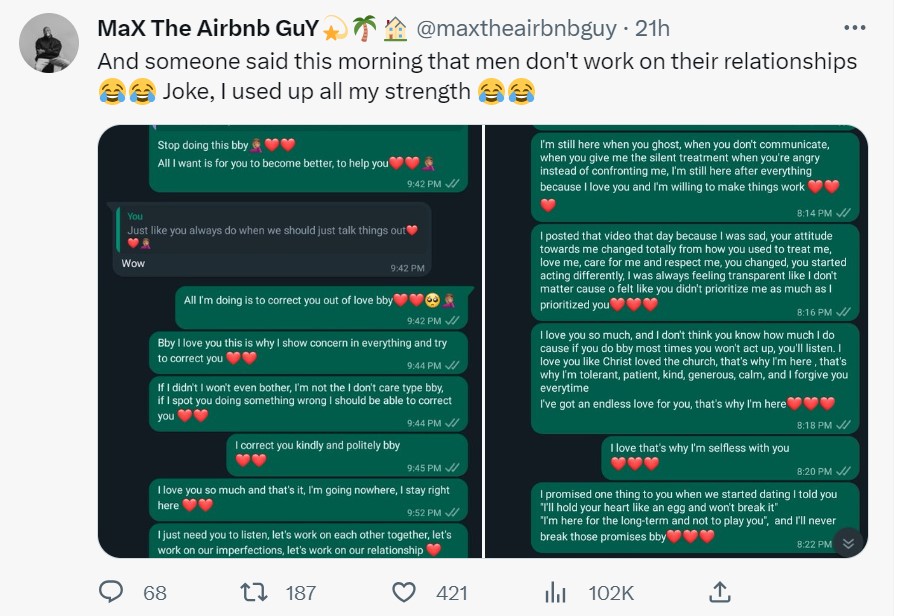Screen dimensions: 903x616
Task: Click the share upload arrow icon
Action: 718,592
